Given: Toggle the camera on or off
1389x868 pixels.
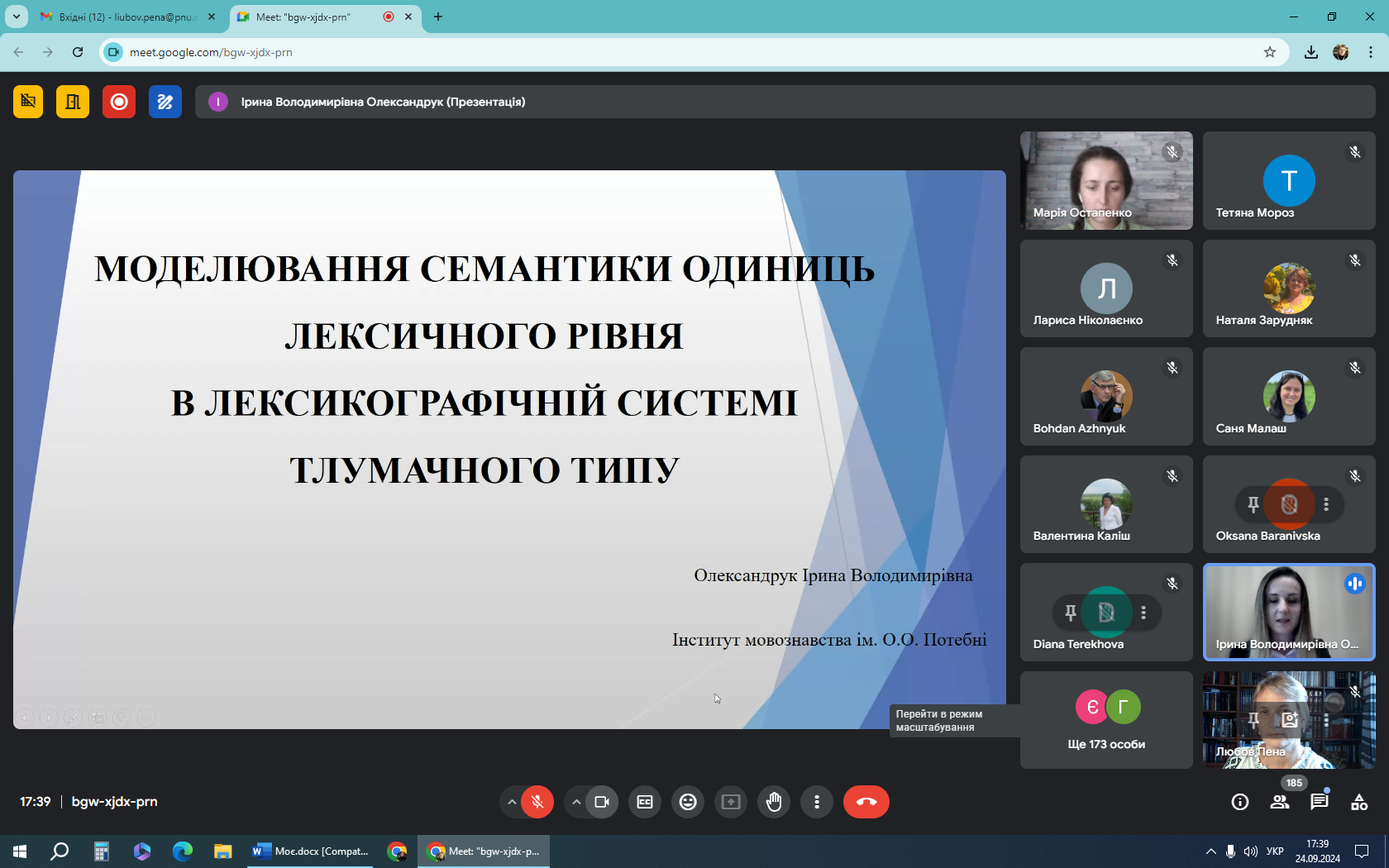Looking at the screenshot, I should click(602, 802).
